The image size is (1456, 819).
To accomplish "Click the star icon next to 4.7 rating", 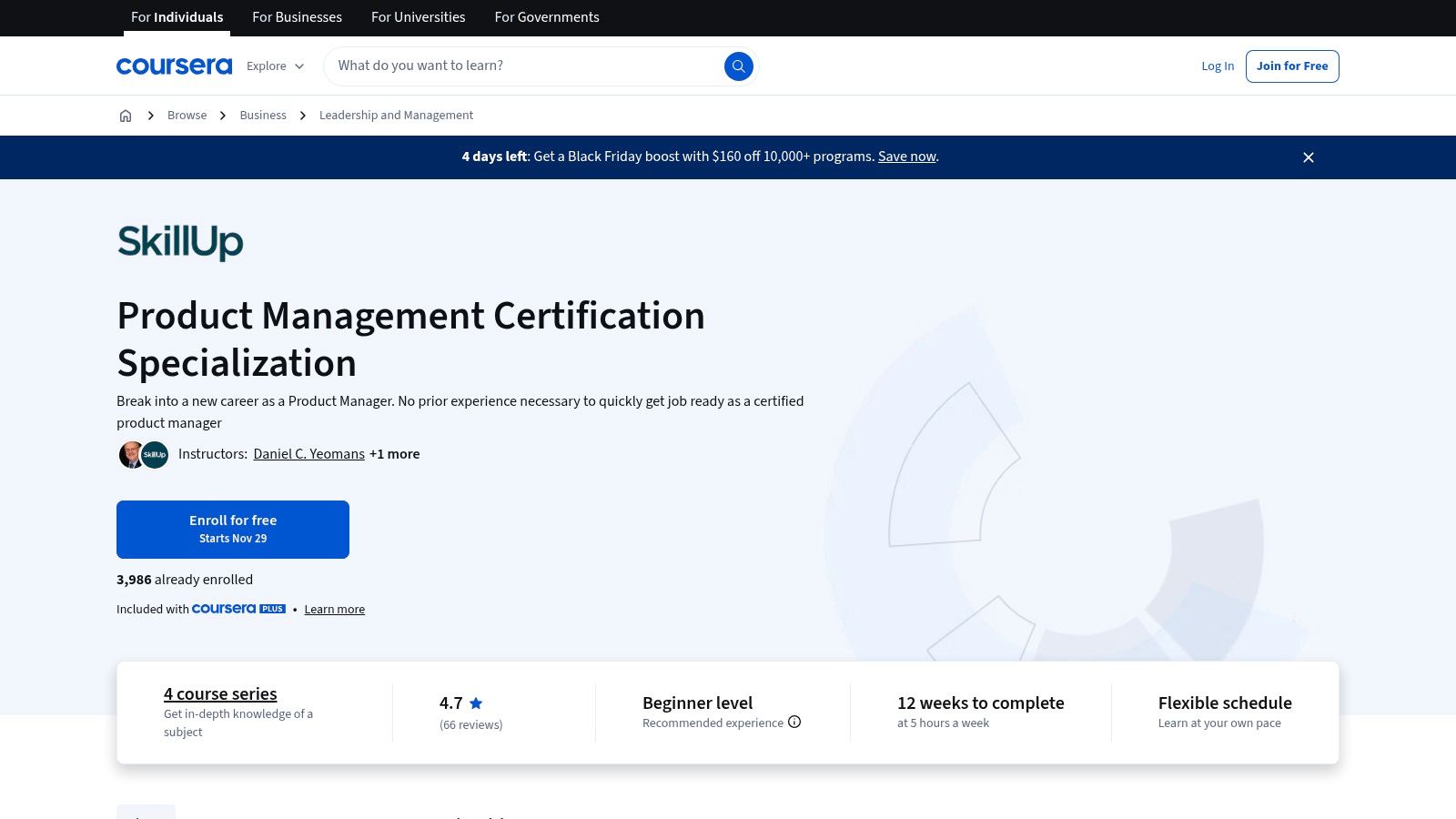I will click(x=476, y=703).
